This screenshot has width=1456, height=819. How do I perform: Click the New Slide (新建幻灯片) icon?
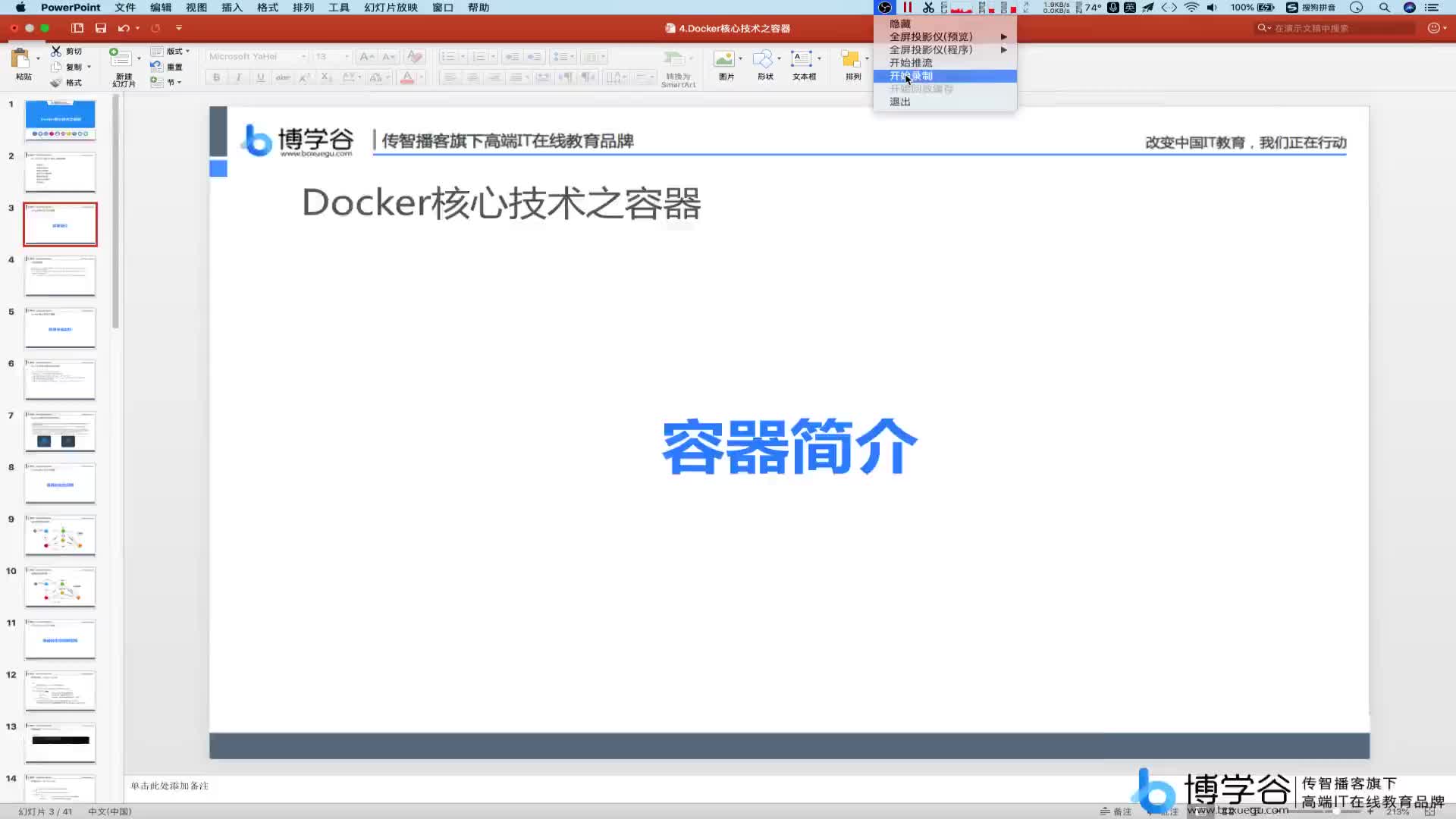pos(121,58)
